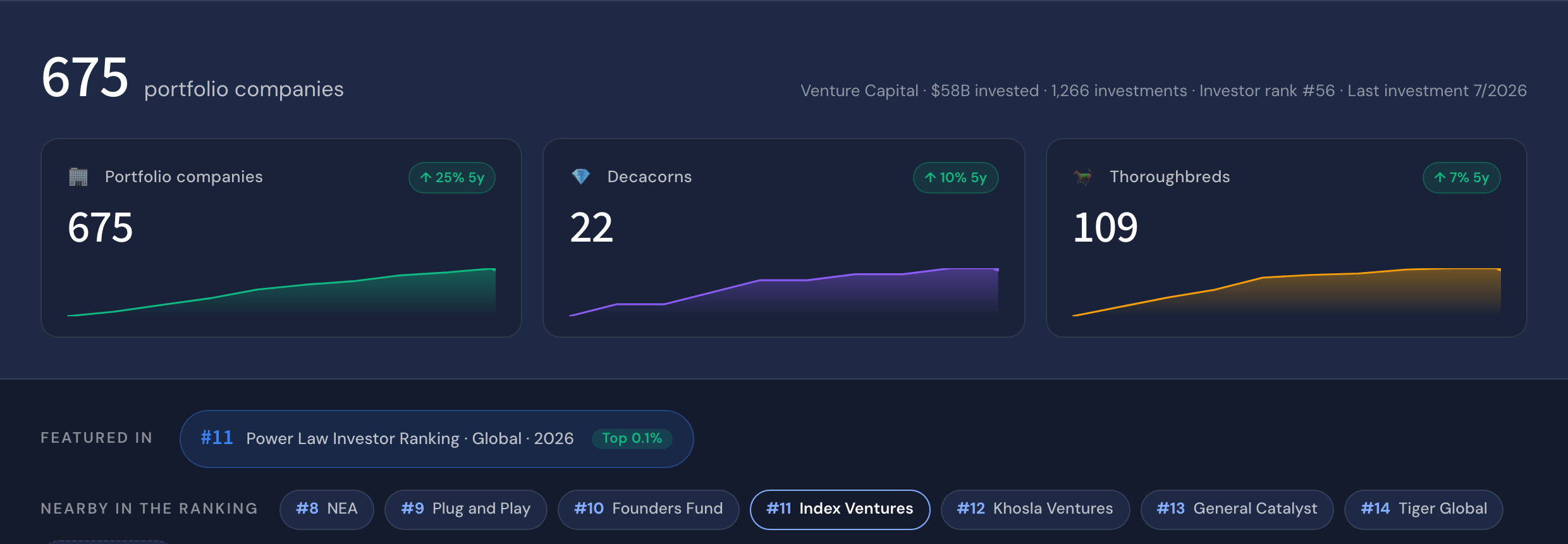This screenshot has height=544, width=1568.
Task: Click the green portfolio companies trend chart
Action: click(x=281, y=292)
